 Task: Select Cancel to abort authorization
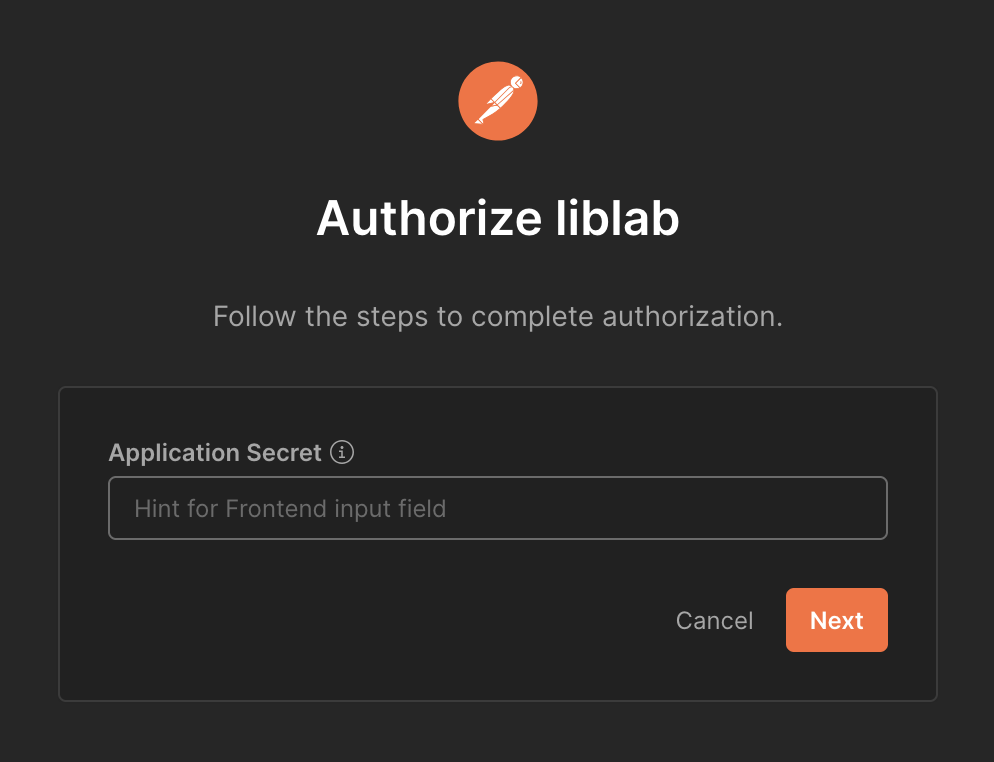click(713, 620)
